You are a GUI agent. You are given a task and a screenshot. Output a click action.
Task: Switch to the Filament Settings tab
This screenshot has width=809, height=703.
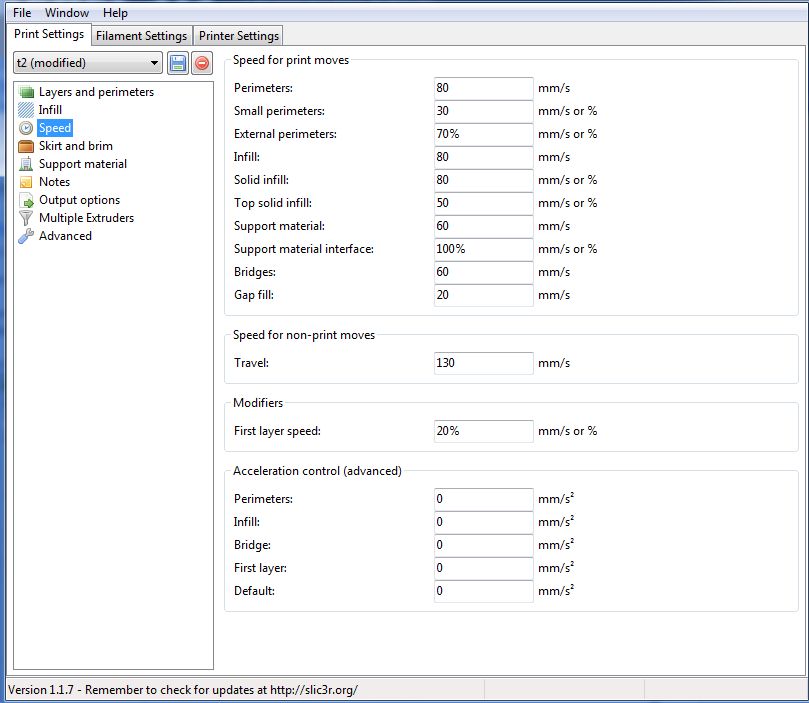tap(141, 36)
